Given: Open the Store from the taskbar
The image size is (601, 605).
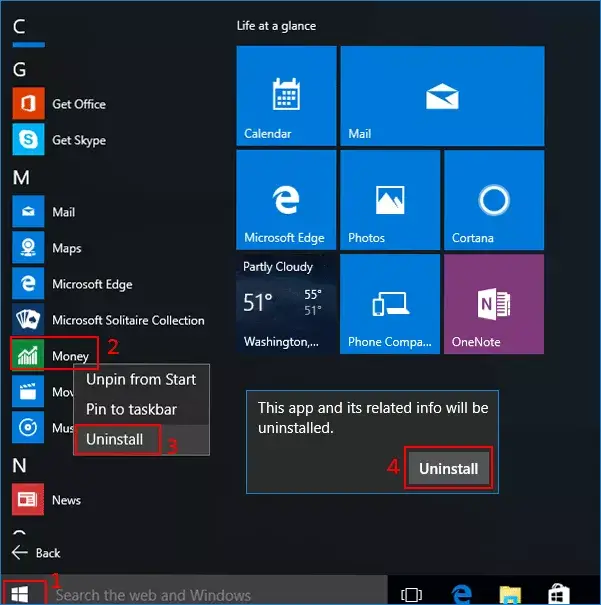Looking at the screenshot, I should tap(559, 595).
